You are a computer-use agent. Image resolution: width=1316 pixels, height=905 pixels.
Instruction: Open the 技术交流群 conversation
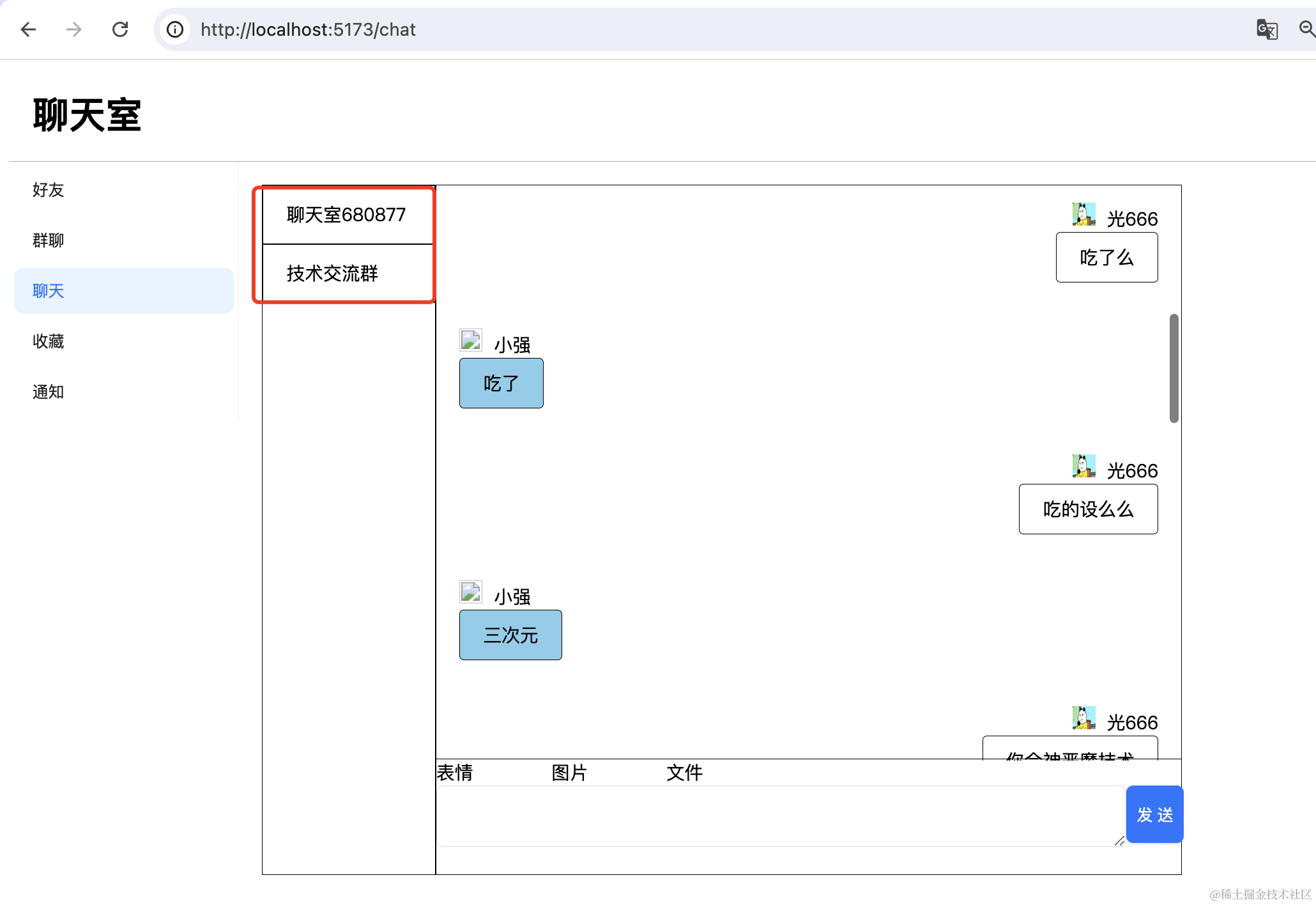pos(332,274)
